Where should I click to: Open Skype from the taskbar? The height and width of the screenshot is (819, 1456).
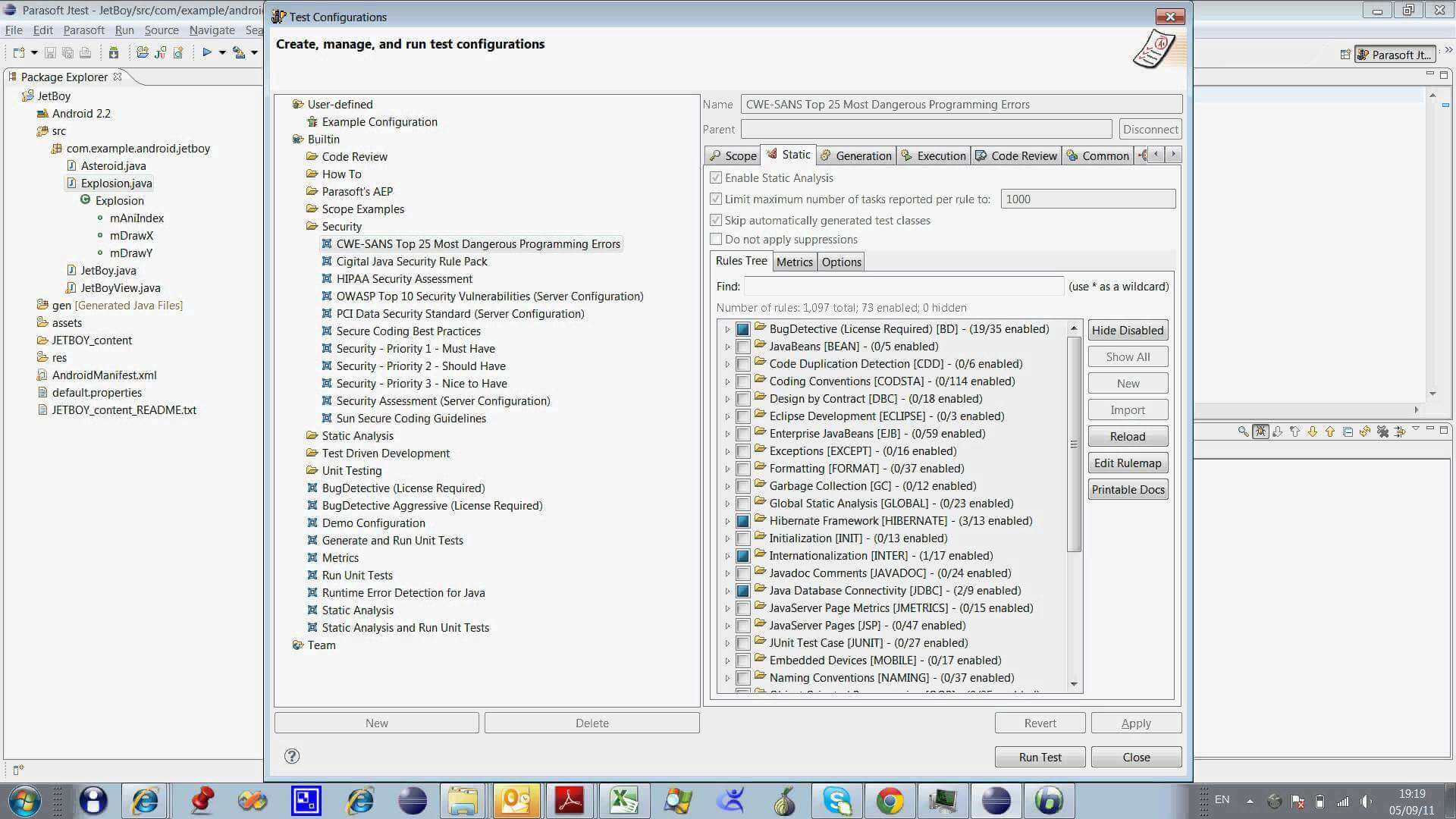(x=837, y=801)
